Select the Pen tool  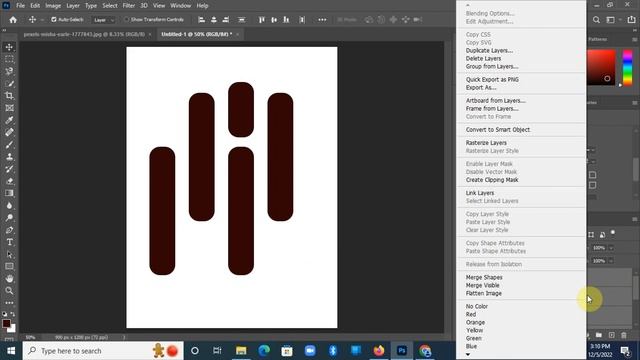tap(9, 230)
